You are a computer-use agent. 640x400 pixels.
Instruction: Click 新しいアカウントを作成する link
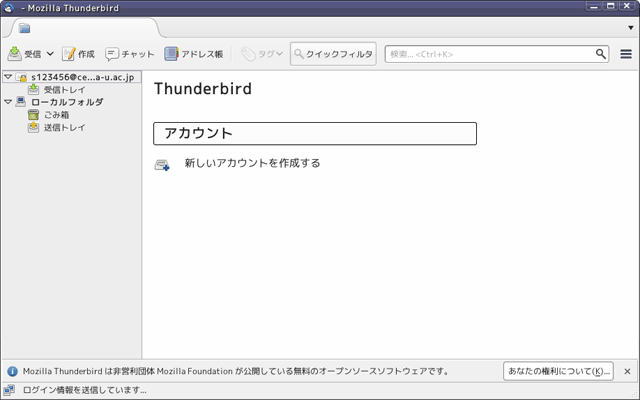[252, 163]
